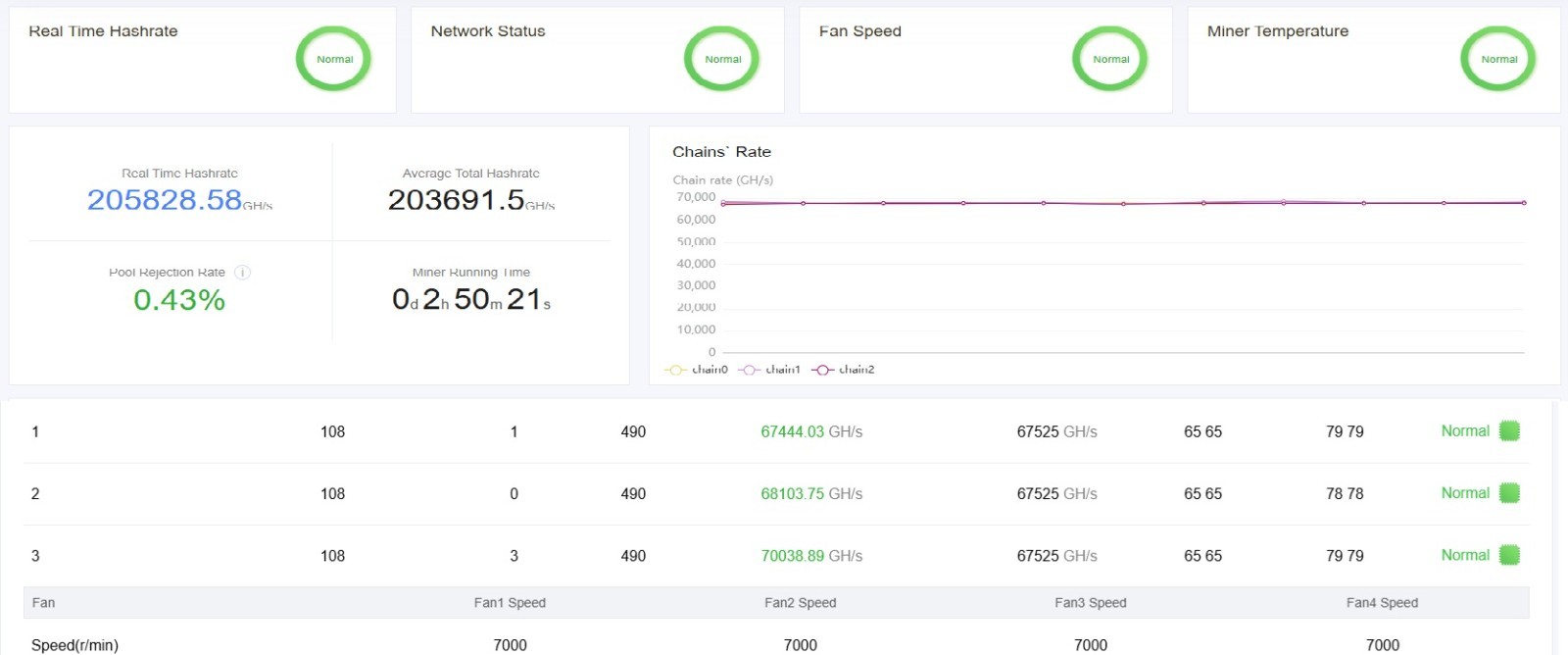Screen dimensions: 1568x655
Task: Click the Fan Speed Normal status ring
Action: pos(1110,59)
